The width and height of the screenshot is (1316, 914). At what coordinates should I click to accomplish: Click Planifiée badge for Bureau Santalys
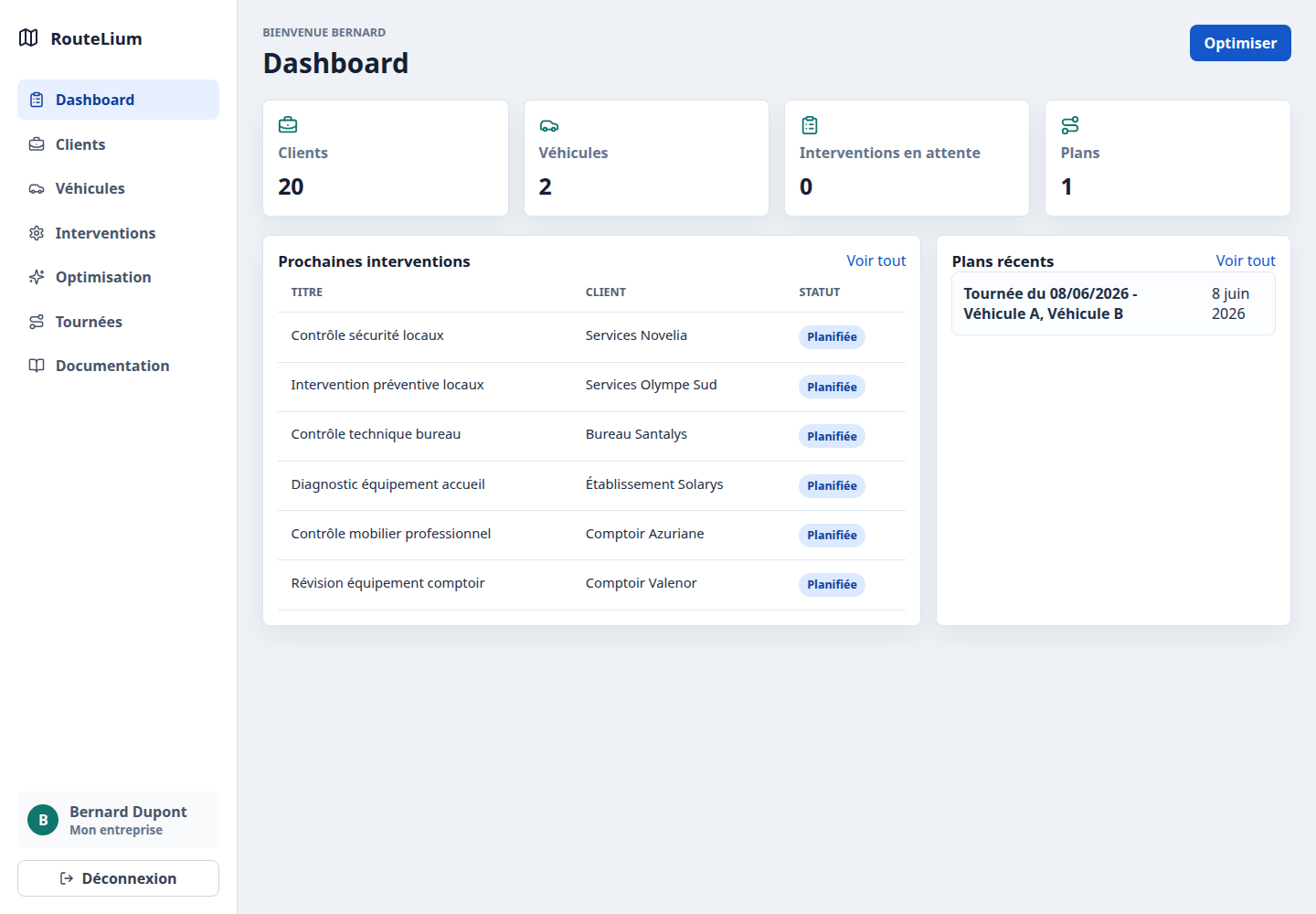(832, 436)
